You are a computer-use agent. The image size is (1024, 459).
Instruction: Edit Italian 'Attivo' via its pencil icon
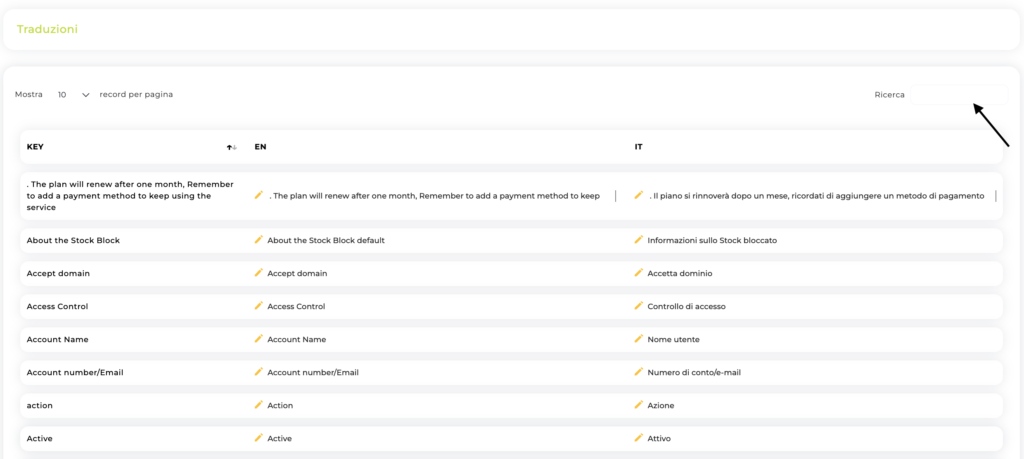639,438
